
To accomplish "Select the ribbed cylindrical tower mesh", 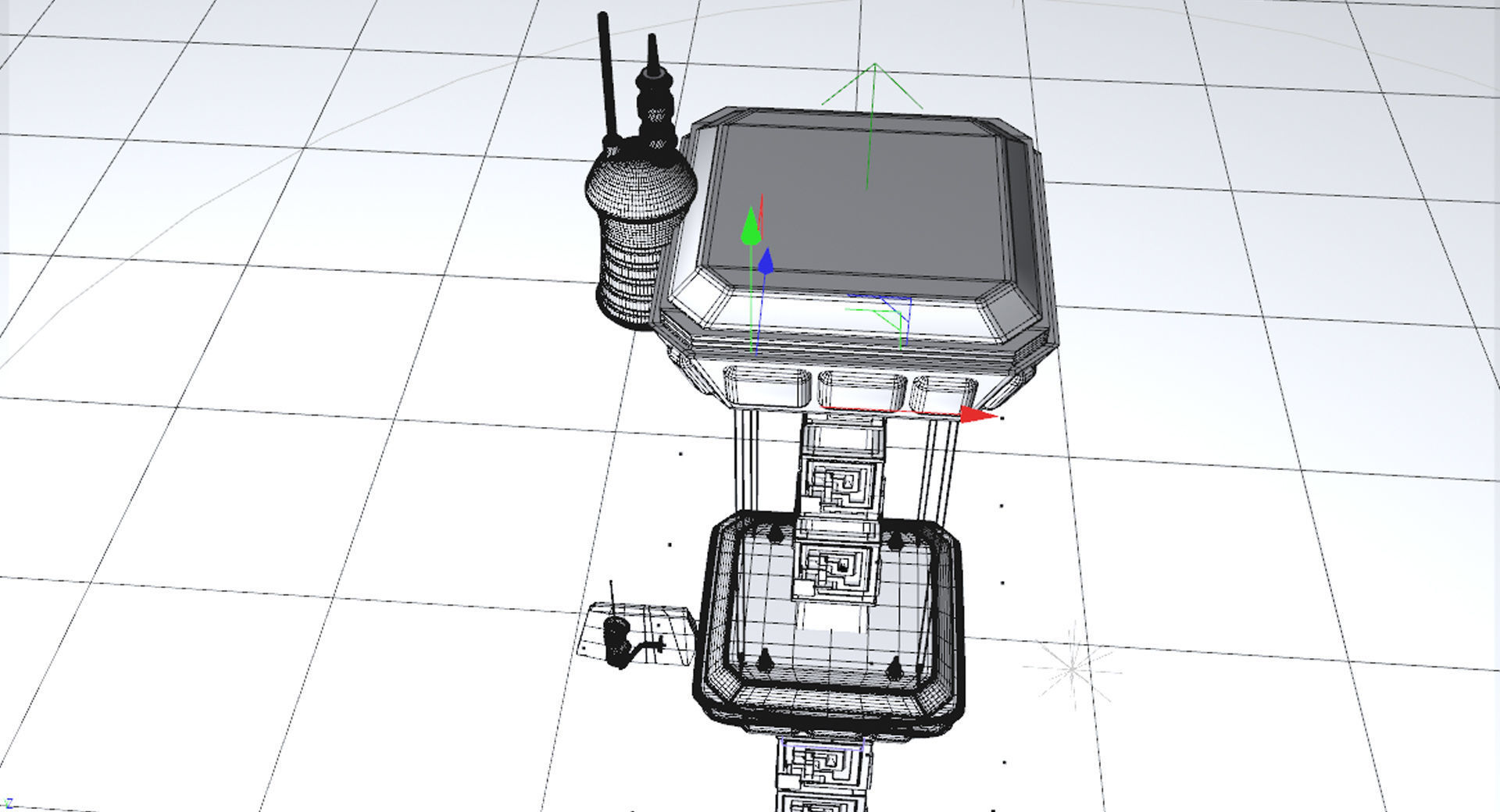I will coord(640,234).
